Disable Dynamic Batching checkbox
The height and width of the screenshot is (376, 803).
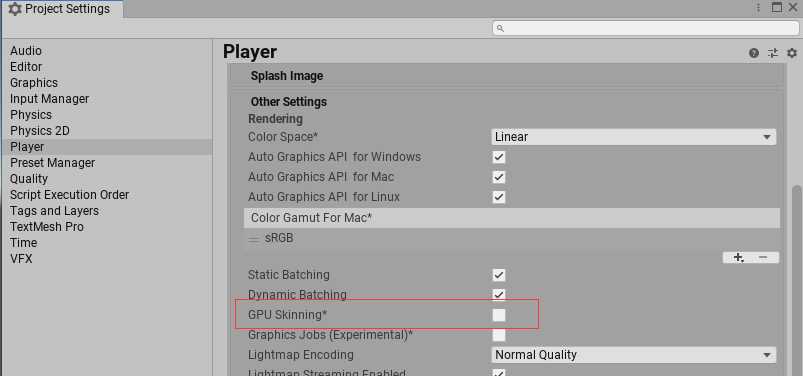[499, 295]
